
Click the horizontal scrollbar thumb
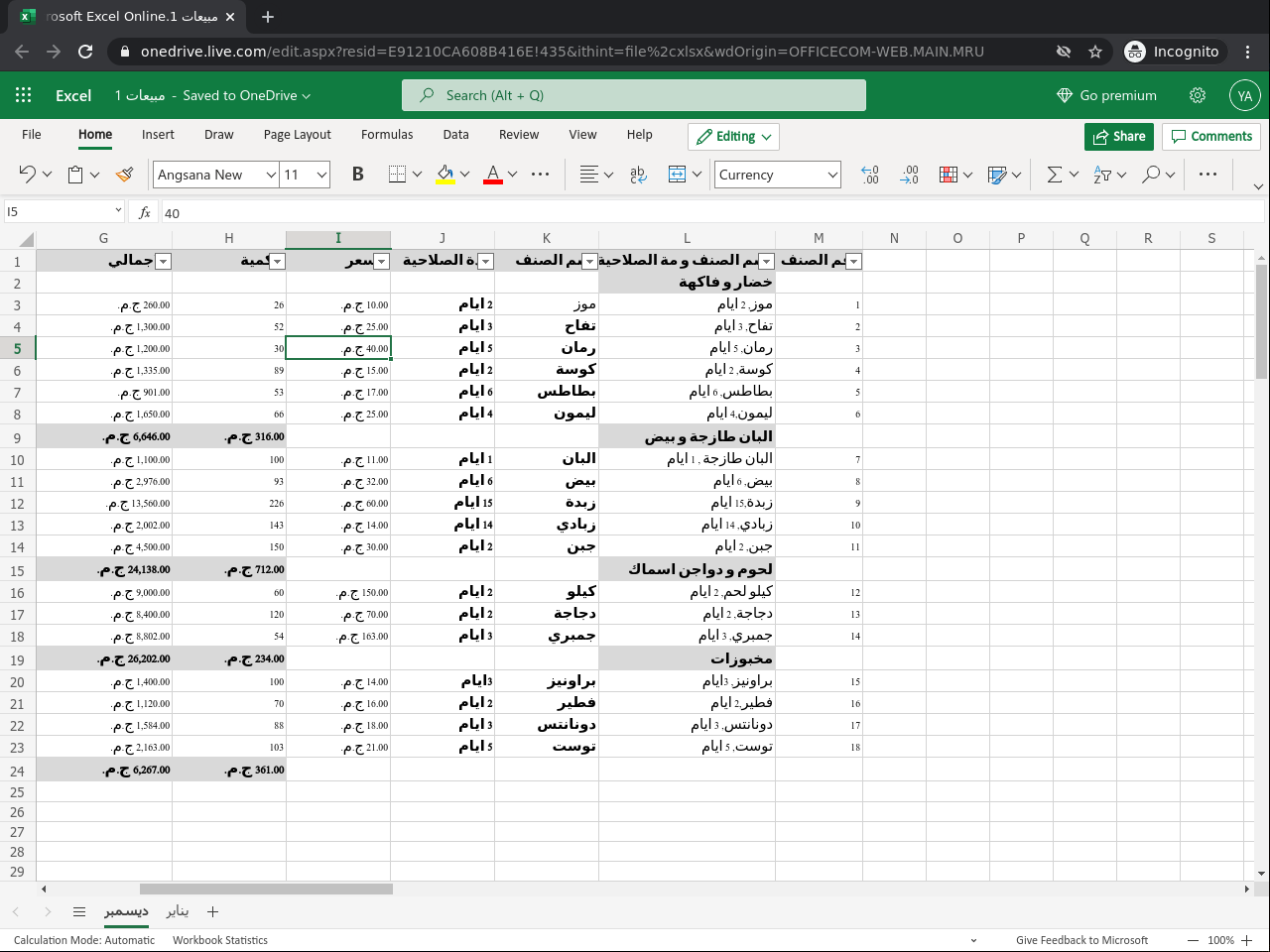tap(266, 889)
